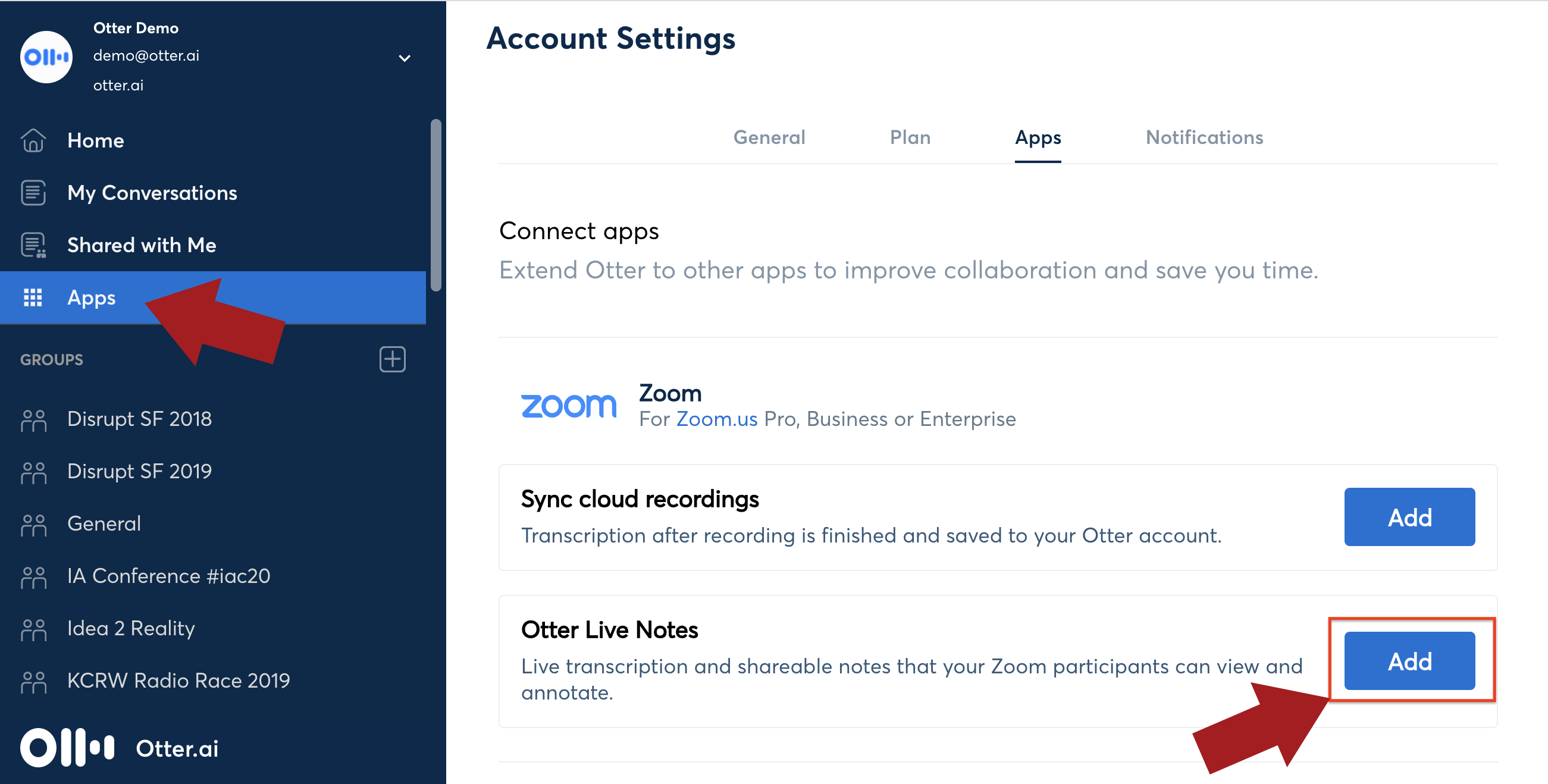This screenshot has width=1548, height=784.
Task: Click the Zoom logo
Action: [x=568, y=406]
